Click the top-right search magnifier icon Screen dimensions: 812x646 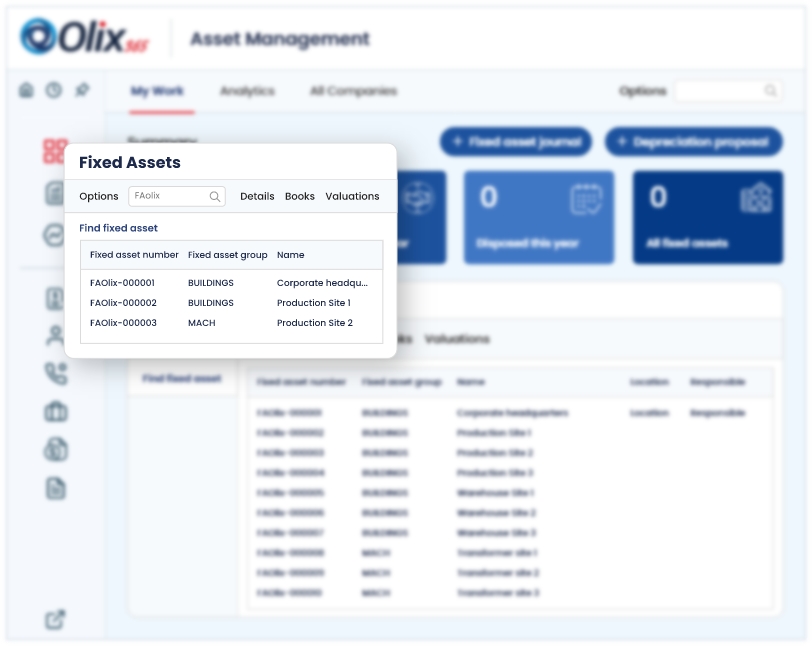pyautogui.click(x=770, y=91)
